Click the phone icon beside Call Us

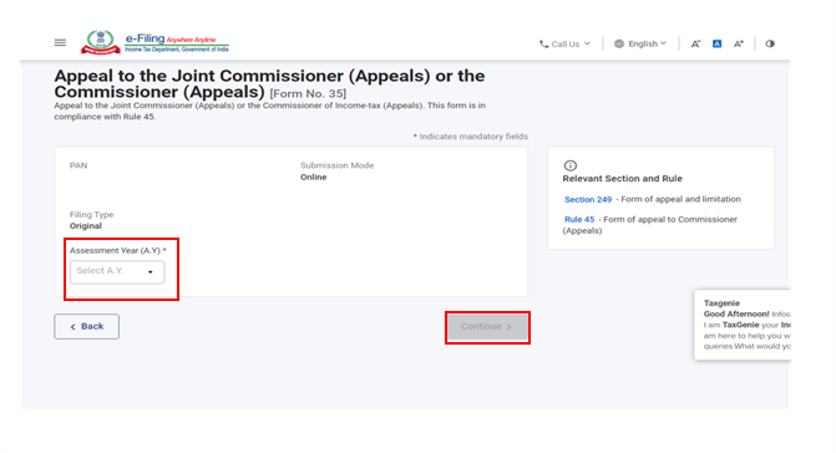[544, 44]
